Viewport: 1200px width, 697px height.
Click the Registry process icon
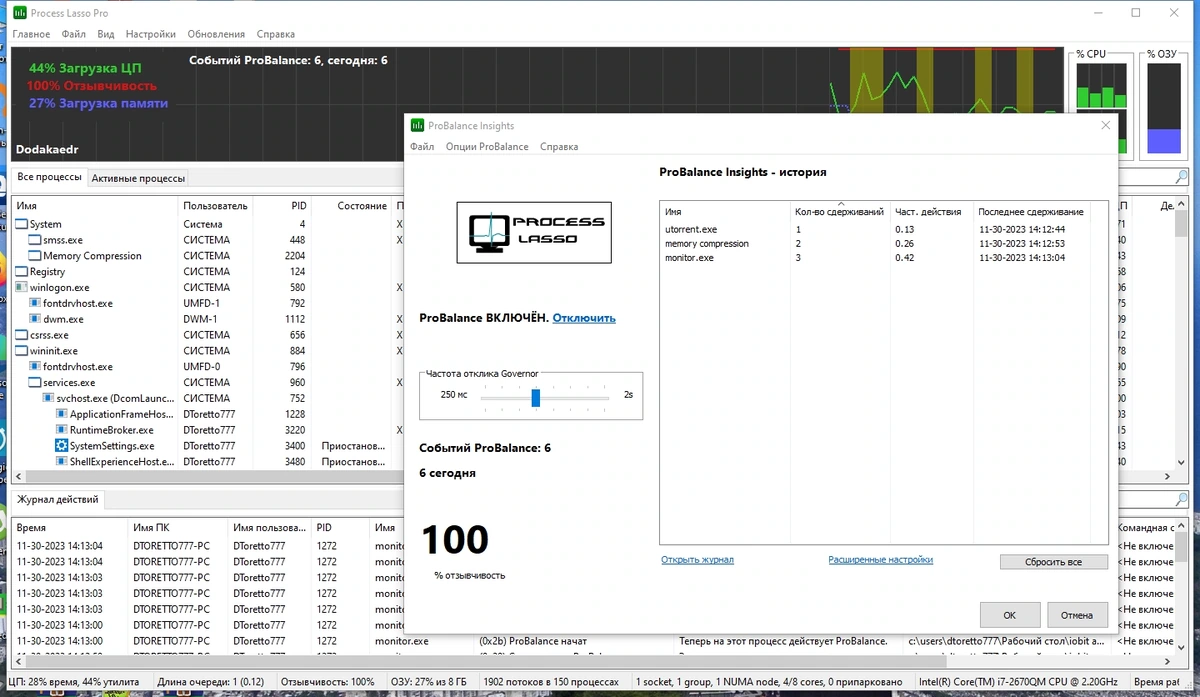(x=21, y=272)
